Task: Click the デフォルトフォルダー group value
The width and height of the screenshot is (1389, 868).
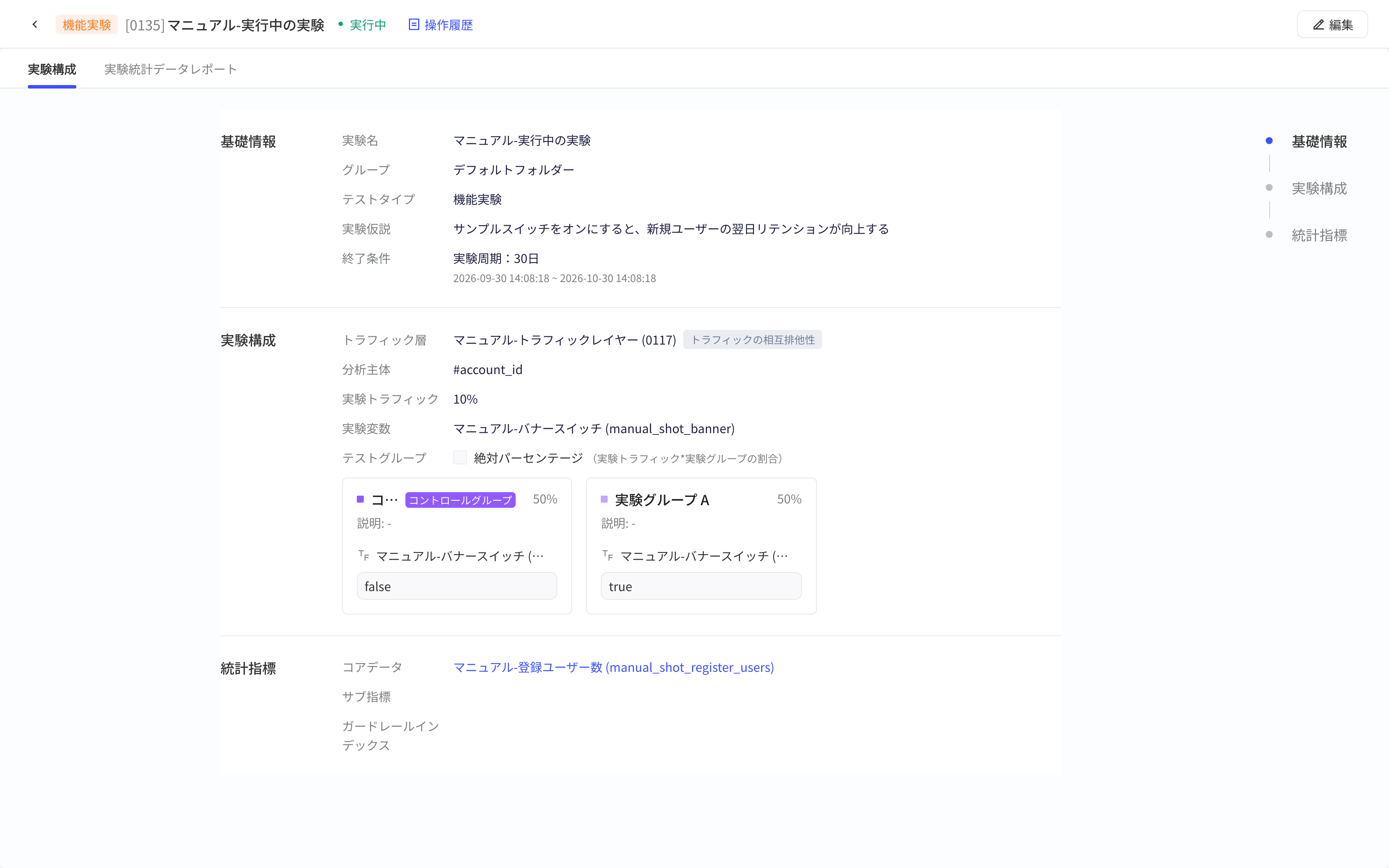Action: (x=513, y=170)
